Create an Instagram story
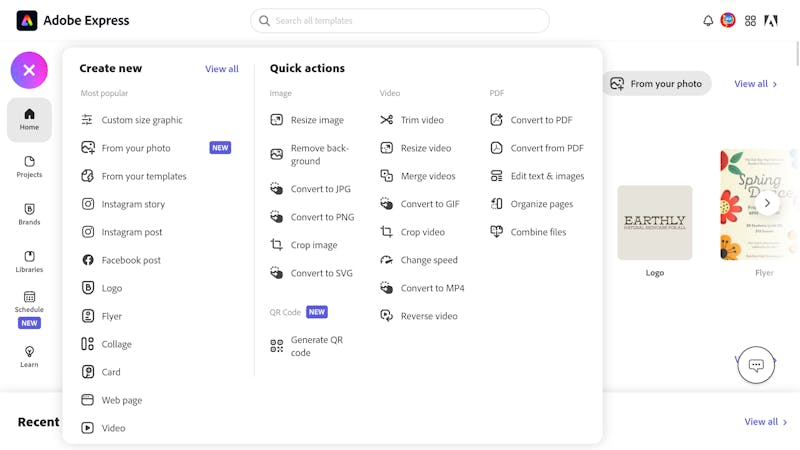This screenshot has height=450, width=800. click(x=123, y=204)
